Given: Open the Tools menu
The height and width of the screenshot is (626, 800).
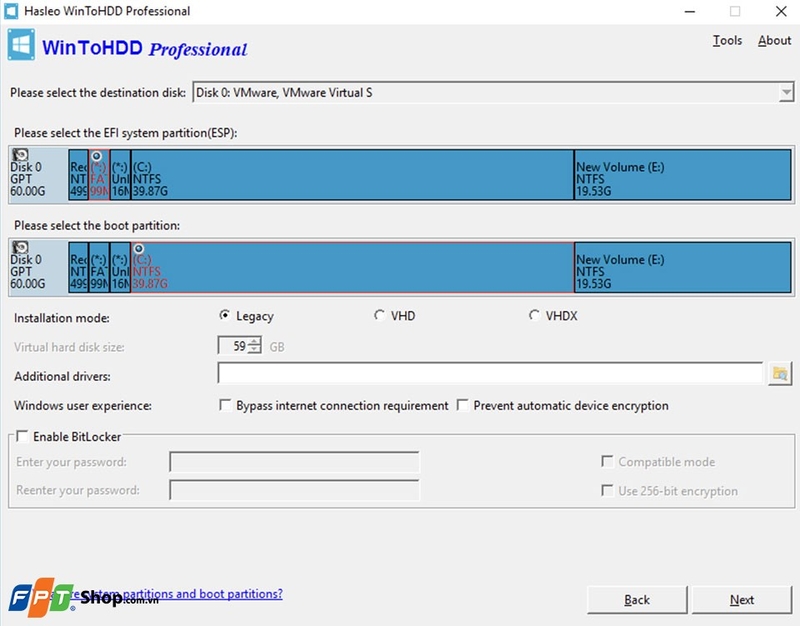Looking at the screenshot, I should tap(727, 40).
